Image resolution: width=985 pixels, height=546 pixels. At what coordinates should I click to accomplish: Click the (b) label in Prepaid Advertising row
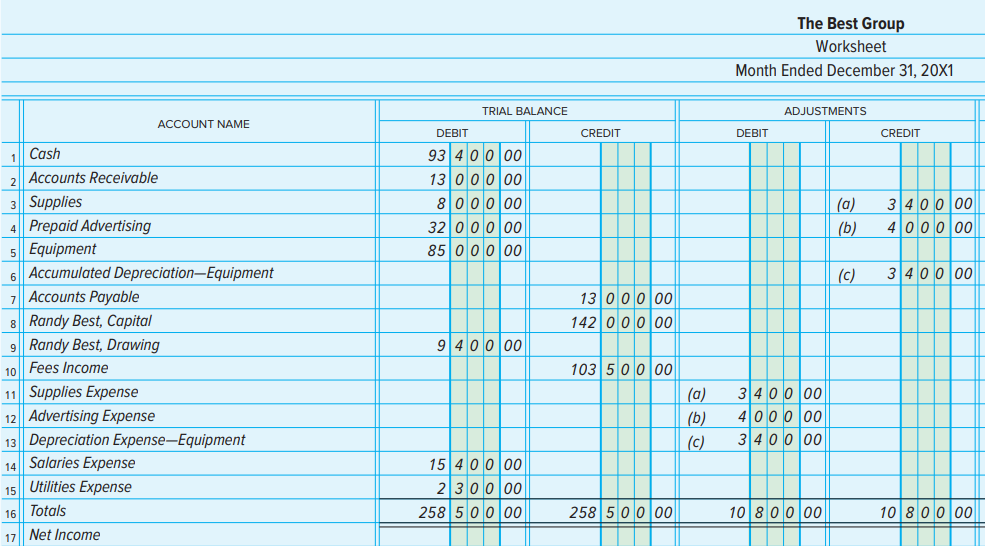pyautogui.click(x=847, y=228)
